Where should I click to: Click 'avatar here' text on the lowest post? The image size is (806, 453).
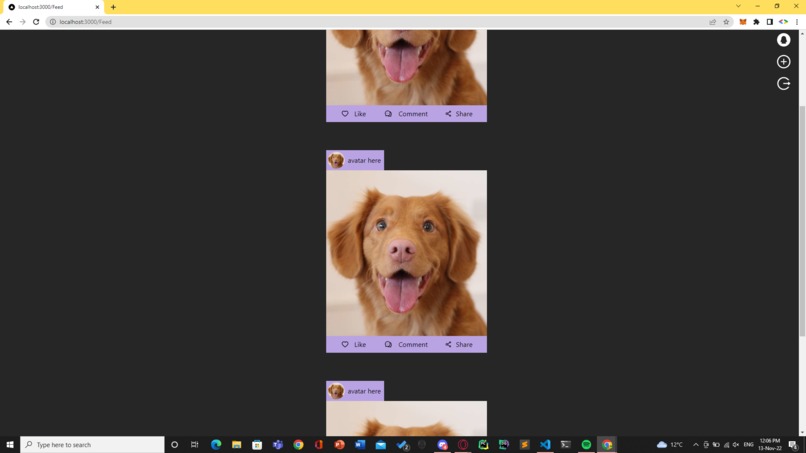tap(364, 391)
